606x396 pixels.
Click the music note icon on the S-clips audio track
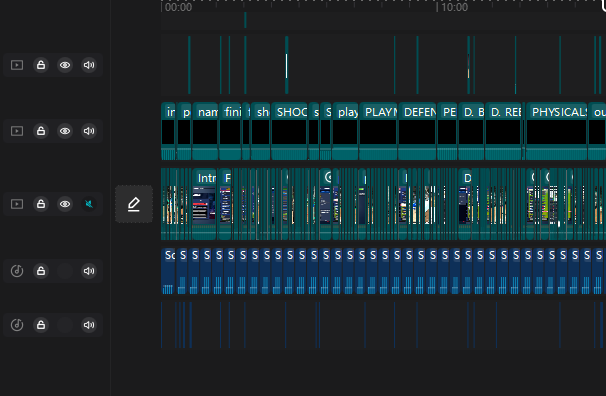coord(17,271)
